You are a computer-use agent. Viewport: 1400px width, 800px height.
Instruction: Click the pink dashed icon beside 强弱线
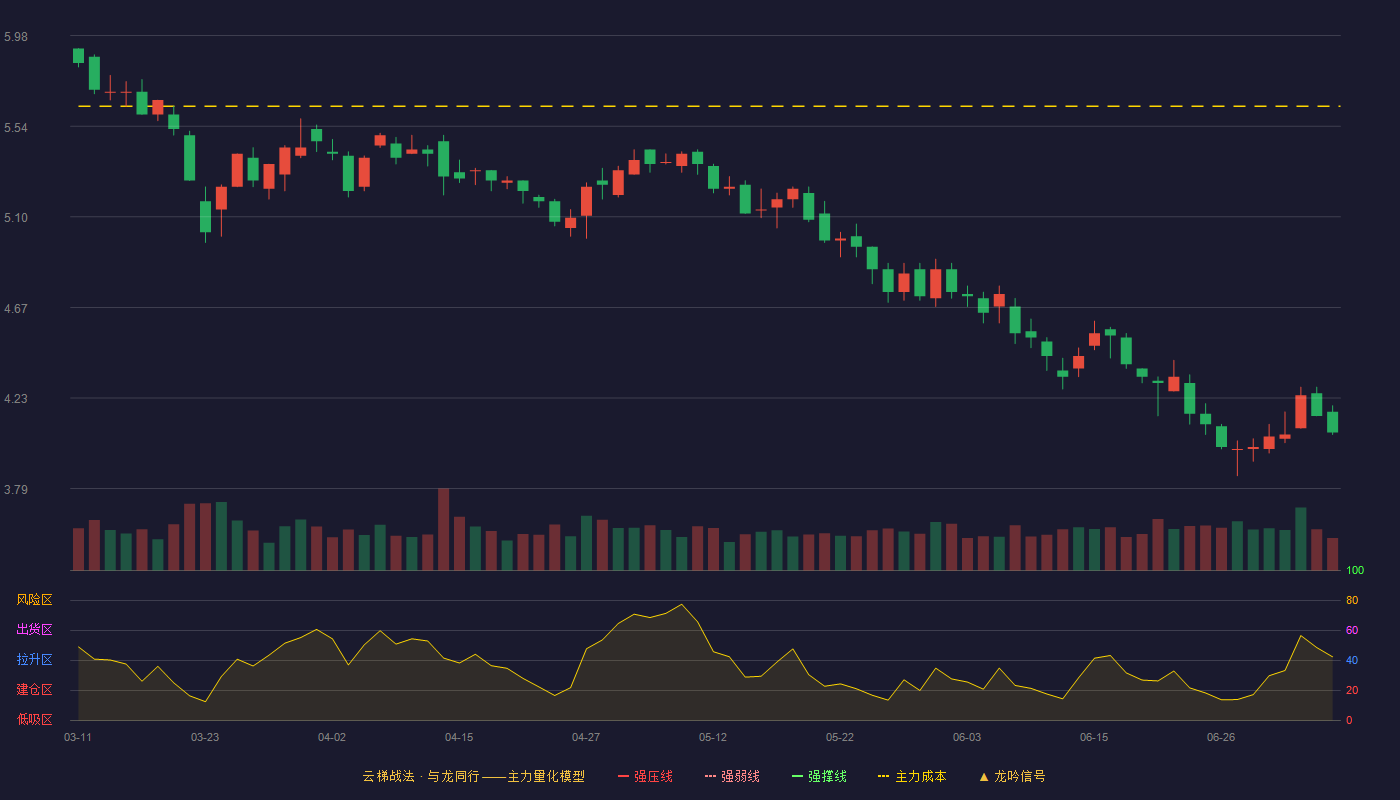pyautogui.click(x=710, y=776)
